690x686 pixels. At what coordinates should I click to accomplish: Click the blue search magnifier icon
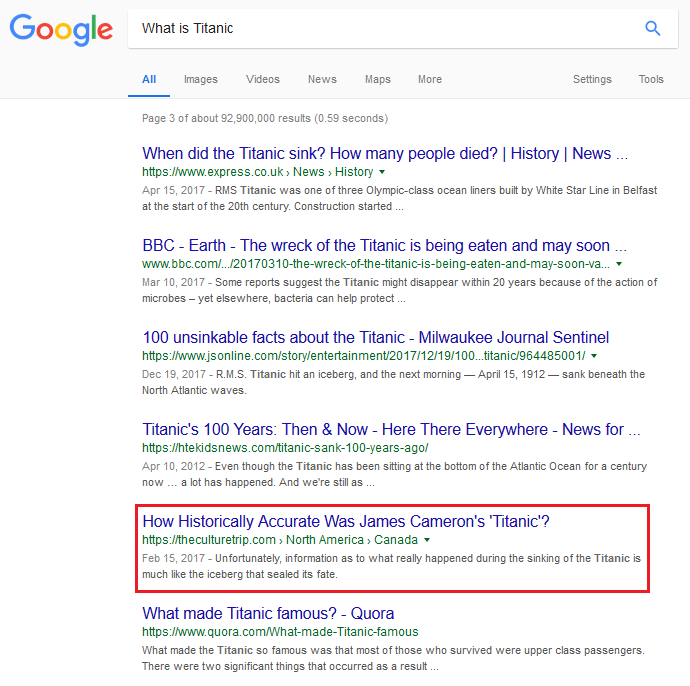pos(653,28)
